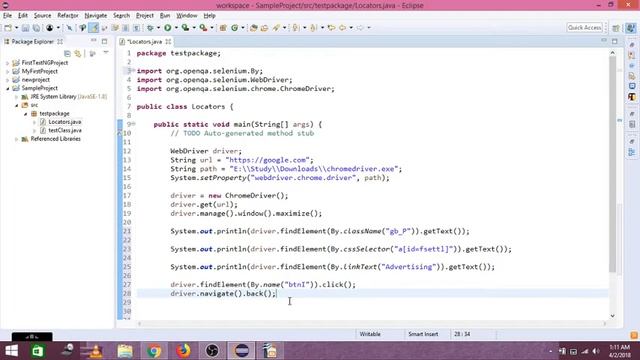Expand the JRE System Library node

point(16,97)
